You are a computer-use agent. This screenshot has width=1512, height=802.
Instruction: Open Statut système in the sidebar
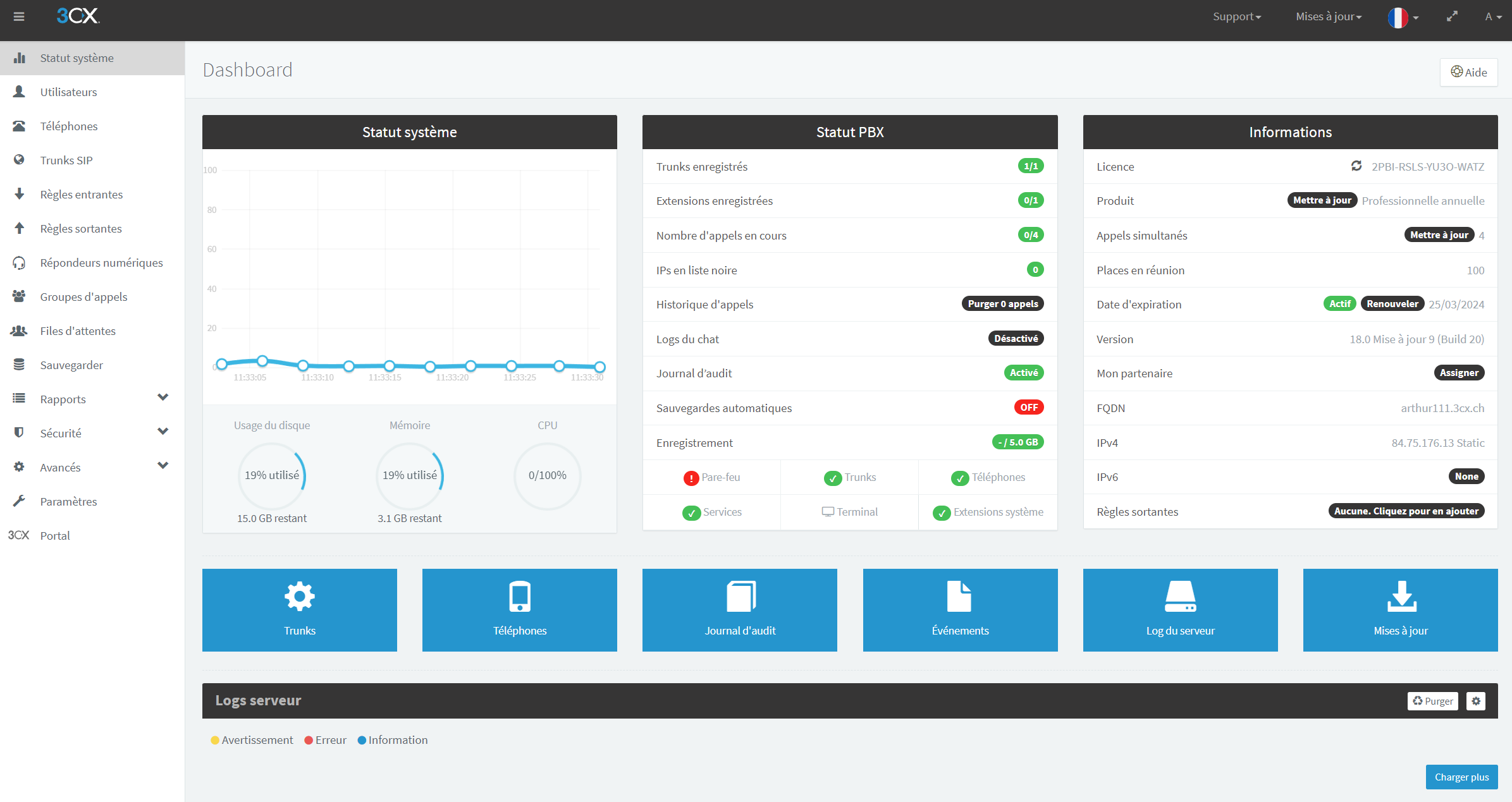pos(92,58)
